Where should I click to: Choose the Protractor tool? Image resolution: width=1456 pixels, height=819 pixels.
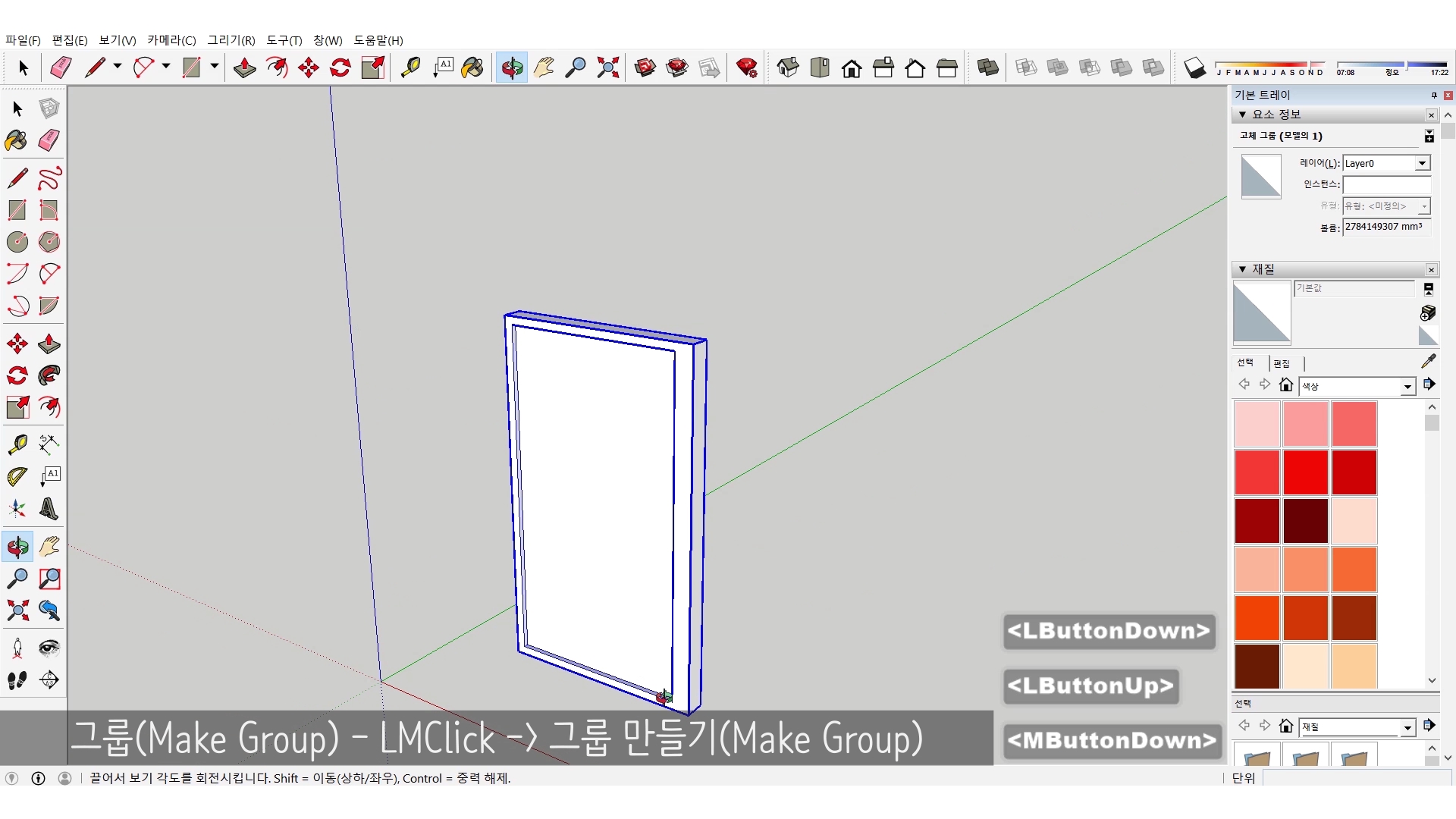[x=17, y=476]
